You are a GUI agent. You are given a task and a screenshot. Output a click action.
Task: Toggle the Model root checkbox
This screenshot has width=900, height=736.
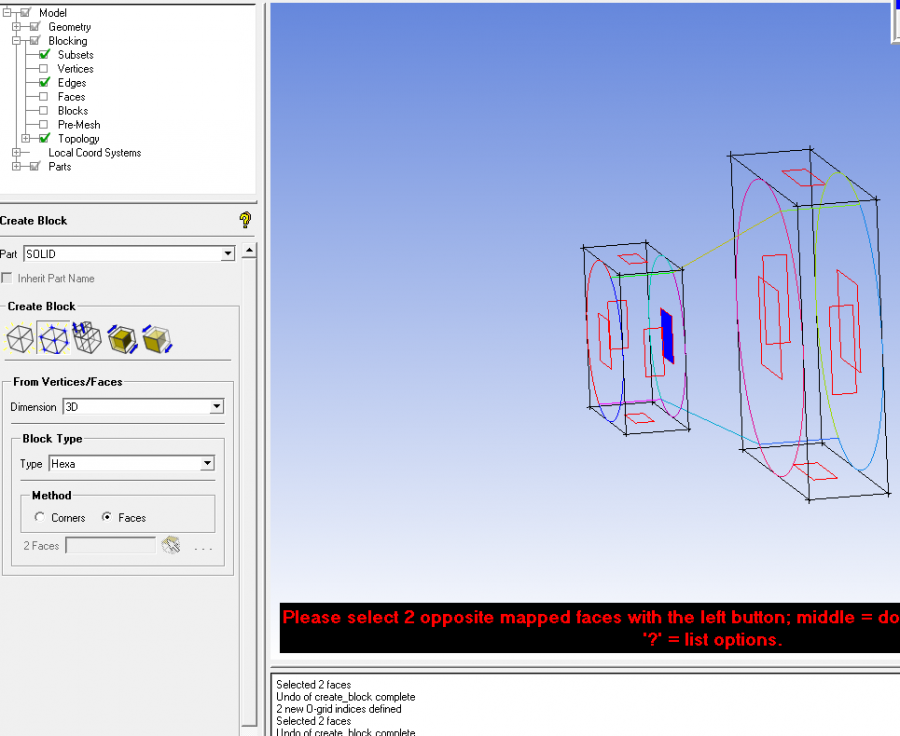point(25,12)
